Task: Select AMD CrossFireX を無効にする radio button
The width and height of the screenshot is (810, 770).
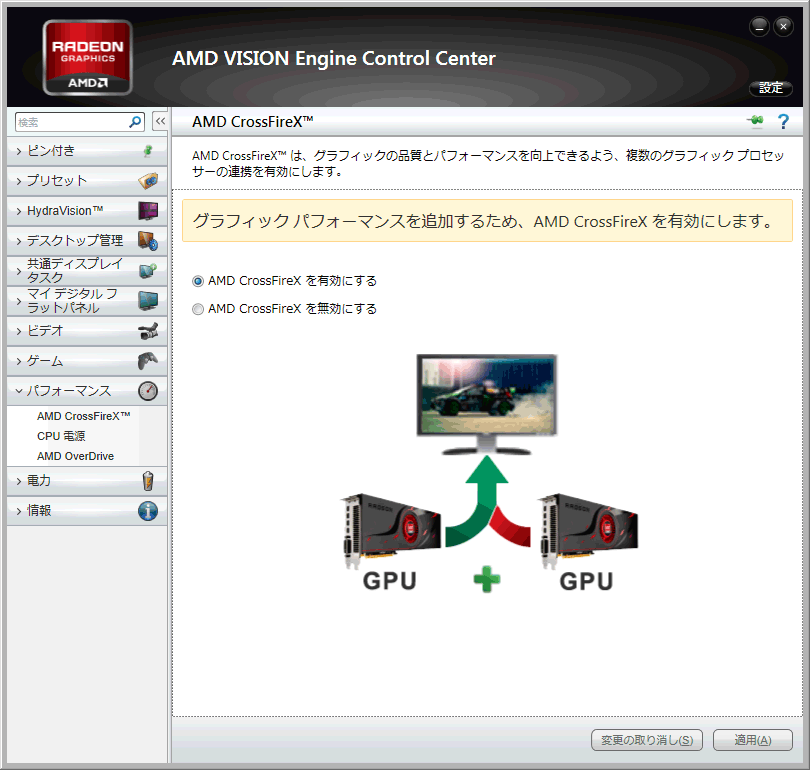Action: coord(198,309)
